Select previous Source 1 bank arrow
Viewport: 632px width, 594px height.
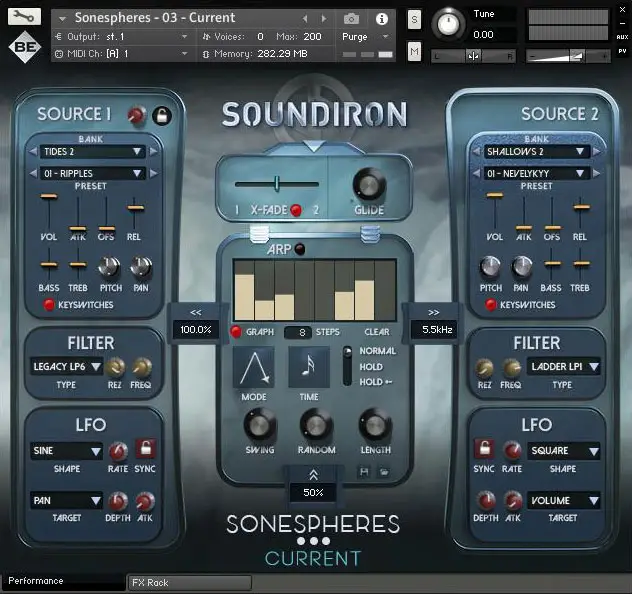click(33, 152)
